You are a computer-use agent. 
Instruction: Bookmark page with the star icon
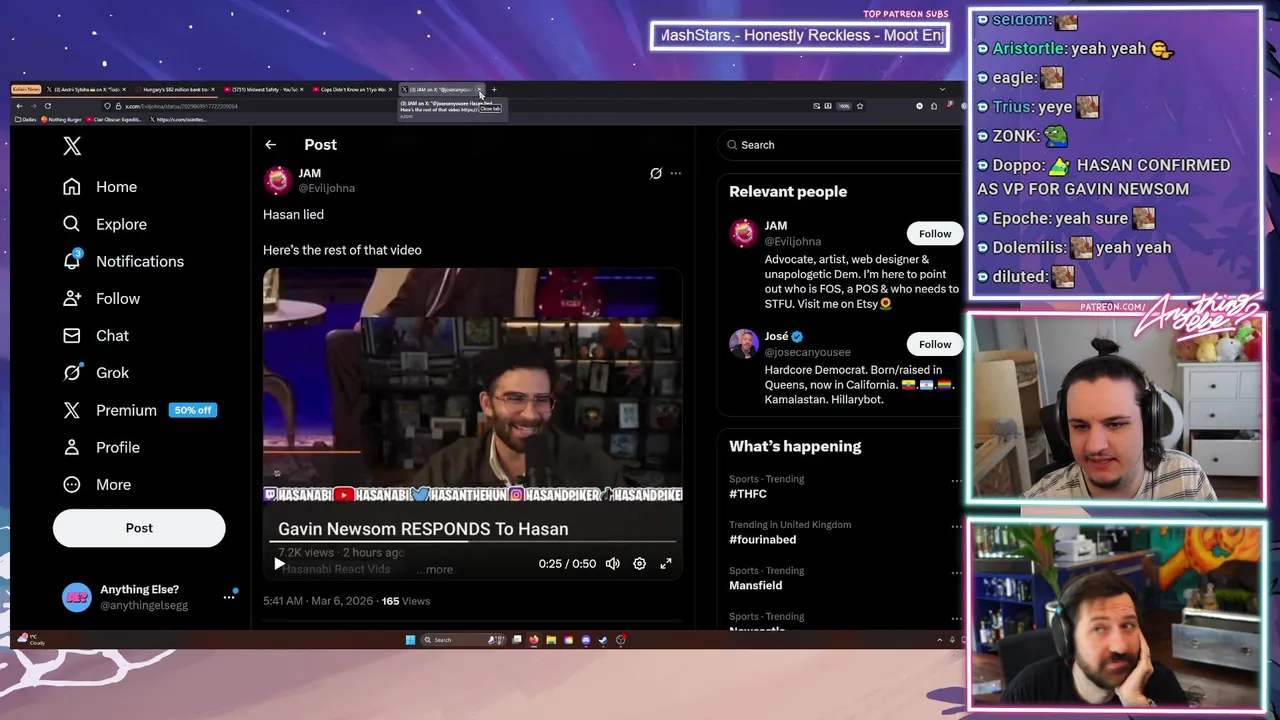859,106
